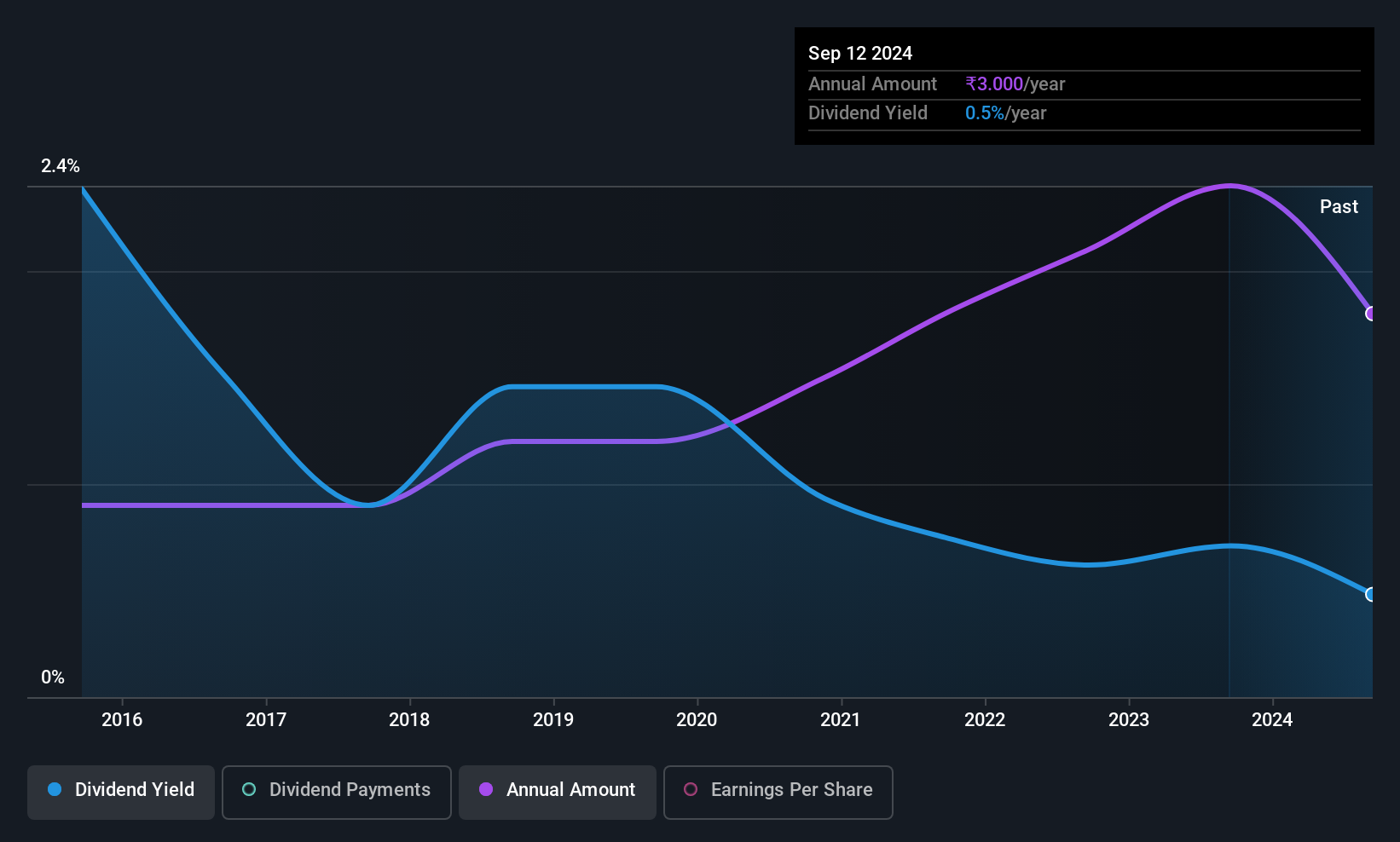Hide the Annual Amount series

pos(558,792)
